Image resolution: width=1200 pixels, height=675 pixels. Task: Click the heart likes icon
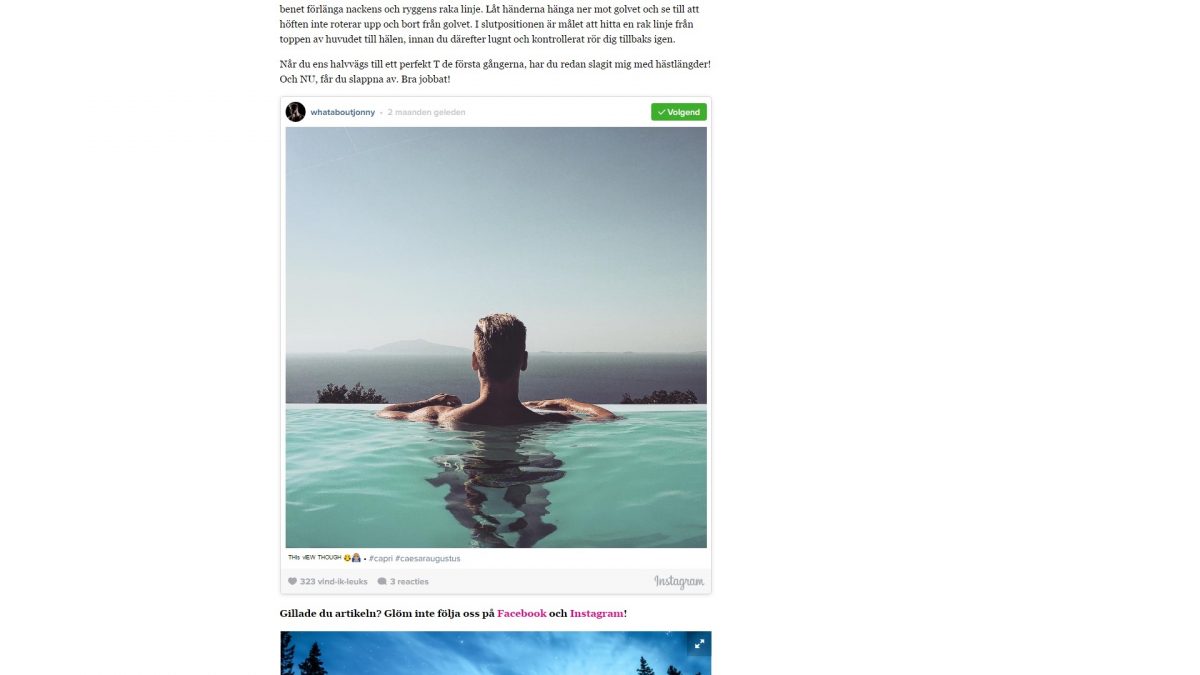[x=293, y=581]
